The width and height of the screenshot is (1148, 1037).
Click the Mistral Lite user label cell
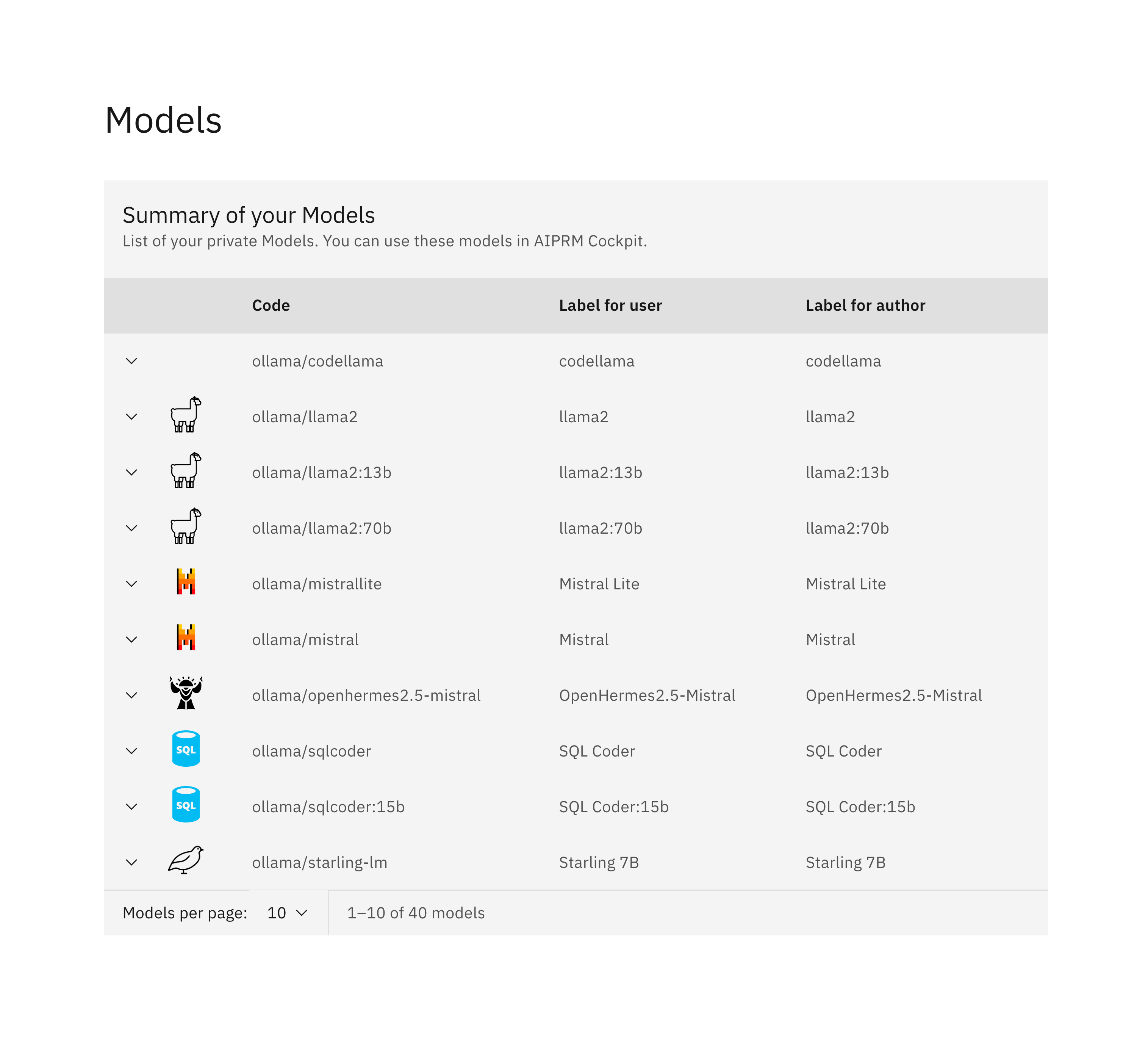click(x=599, y=584)
